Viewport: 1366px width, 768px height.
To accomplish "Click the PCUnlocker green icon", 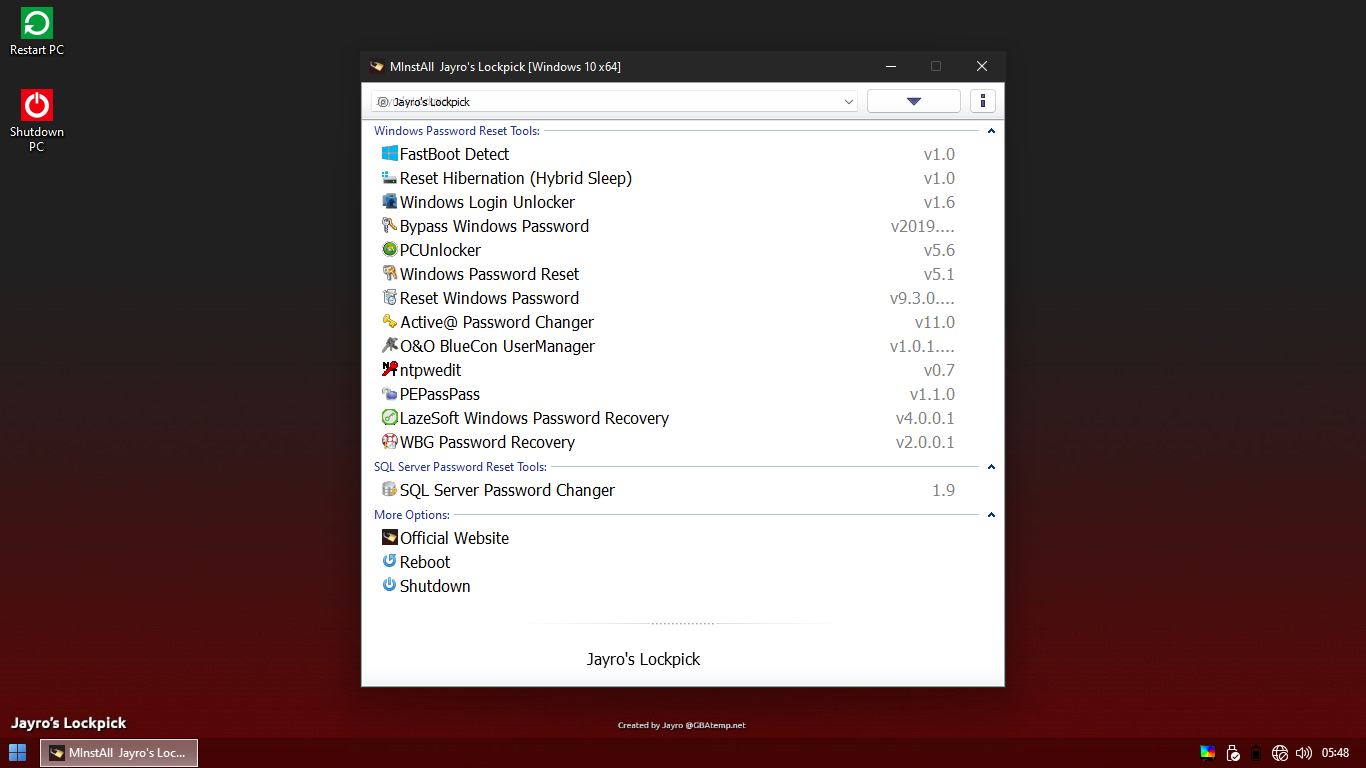I will point(390,249).
